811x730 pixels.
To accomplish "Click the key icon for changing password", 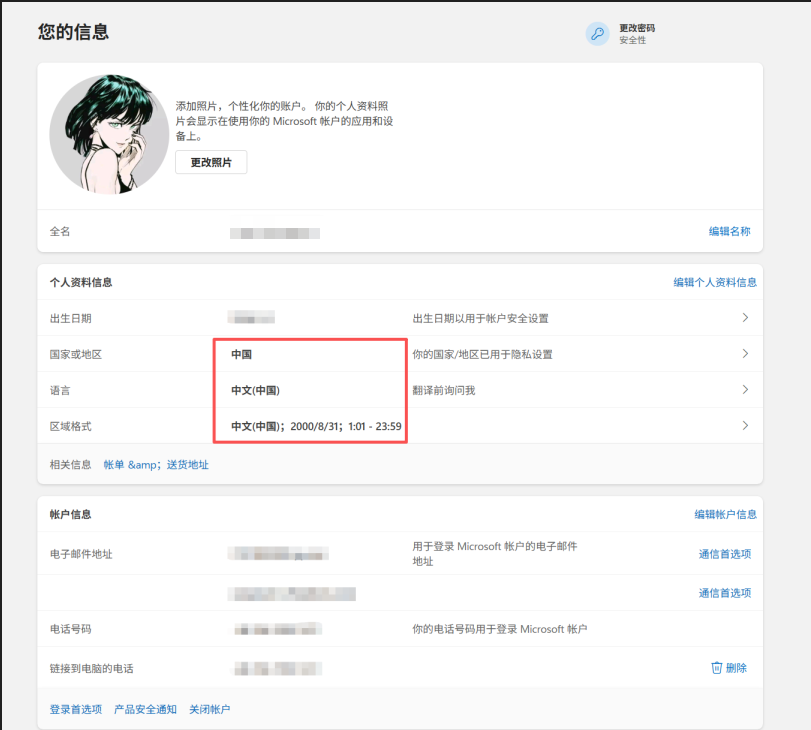I will point(597,34).
